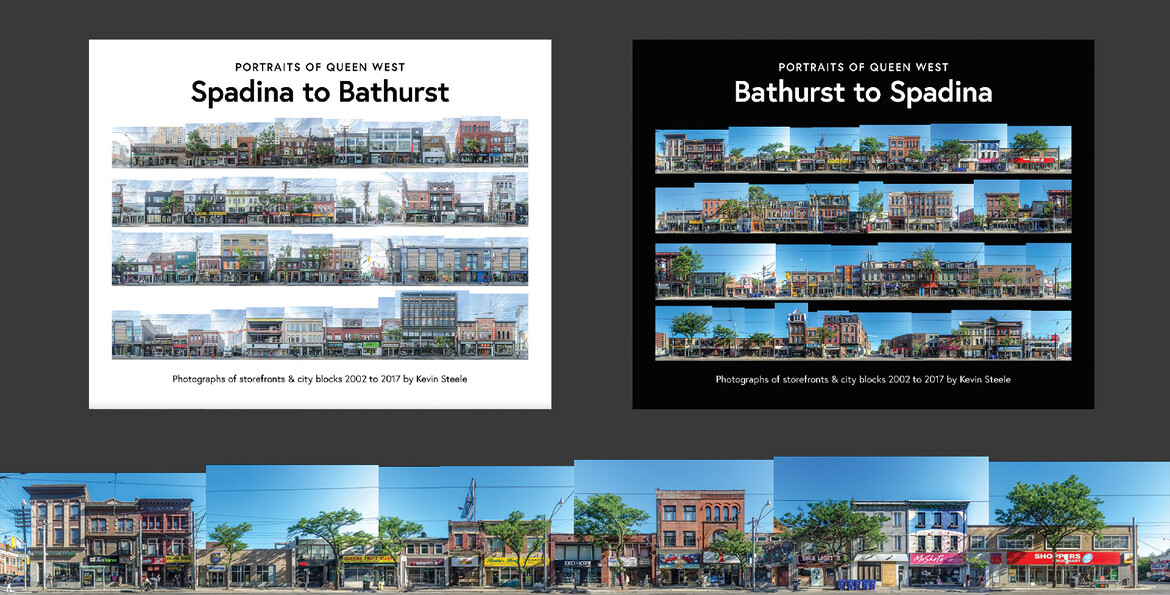Click the MoShoTo pink storefront sign
The height and width of the screenshot is (595, 1170).
(931, 556)
